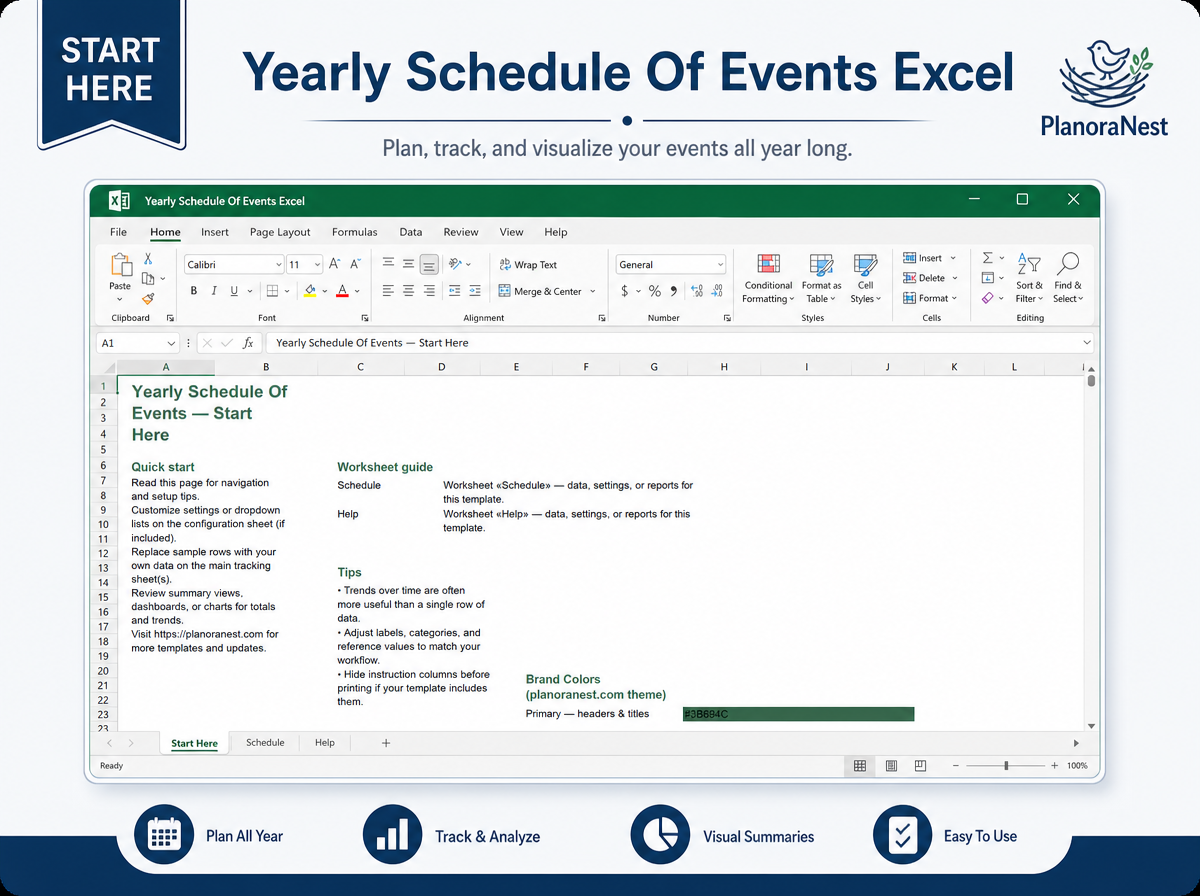This screenshot has height=896, width=1200.
Task: Toggle Bold formatting
Action: coord(194,291)
